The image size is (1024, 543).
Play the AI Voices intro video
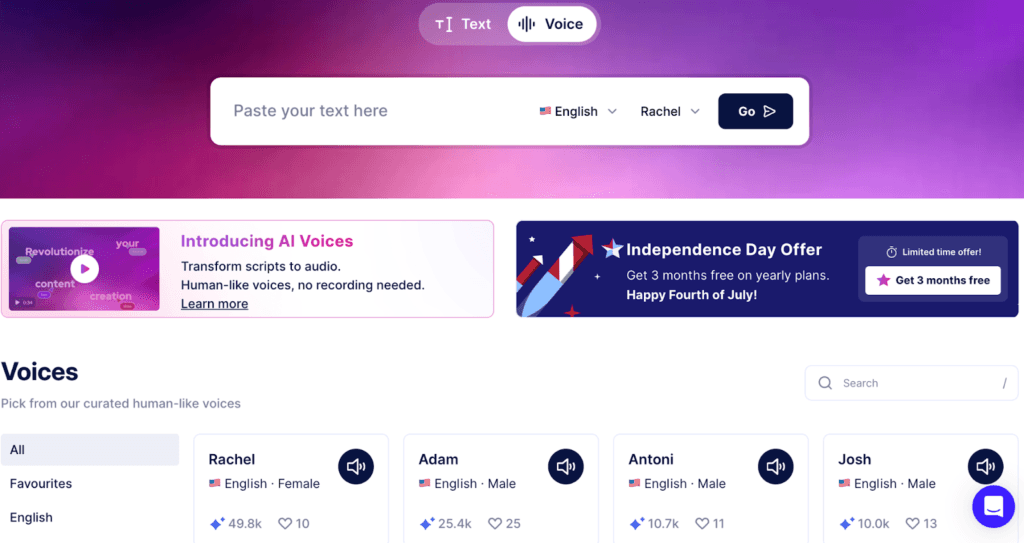[85, 268]
